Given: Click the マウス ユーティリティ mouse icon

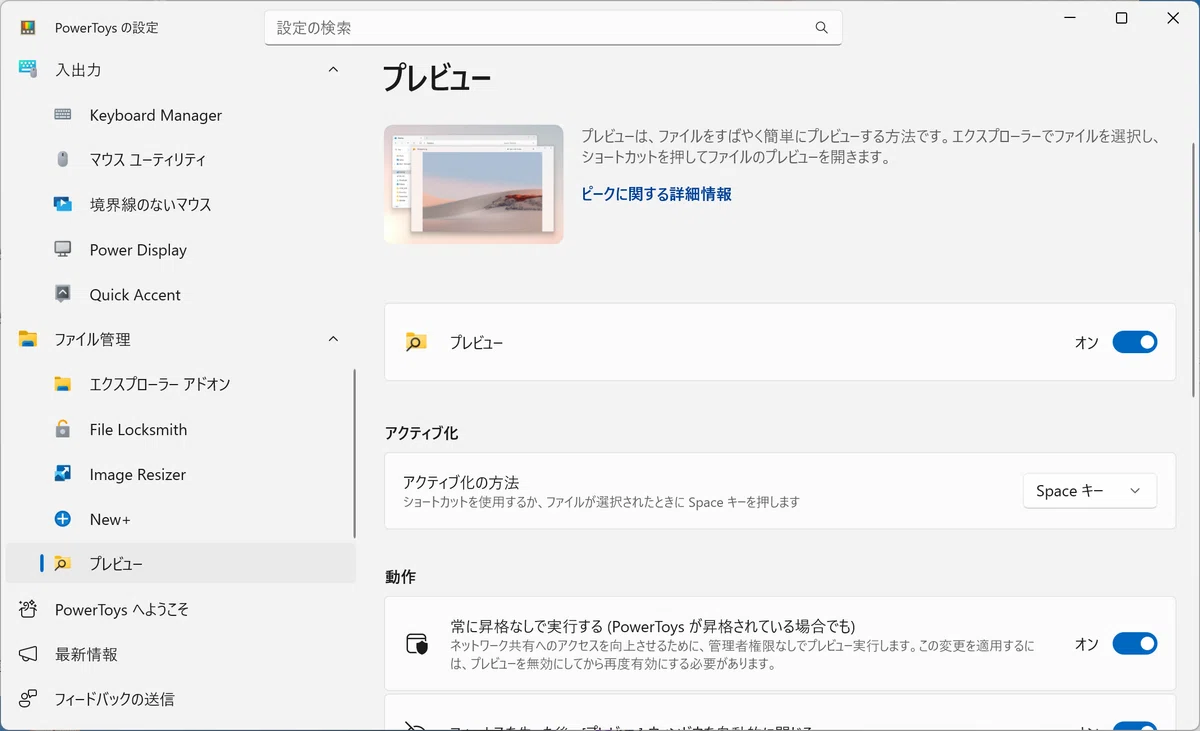Looking at the screenshot, I should tap(63, 159).
